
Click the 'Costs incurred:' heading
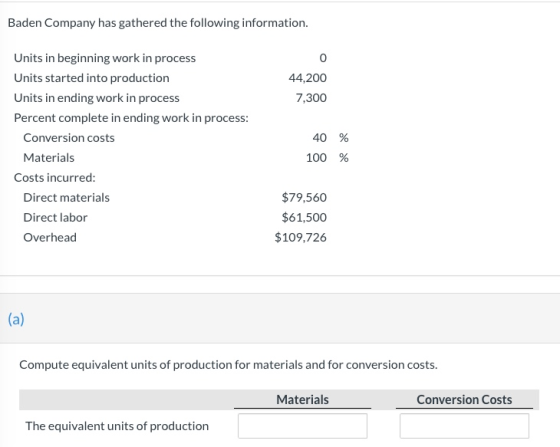(55, 178)
